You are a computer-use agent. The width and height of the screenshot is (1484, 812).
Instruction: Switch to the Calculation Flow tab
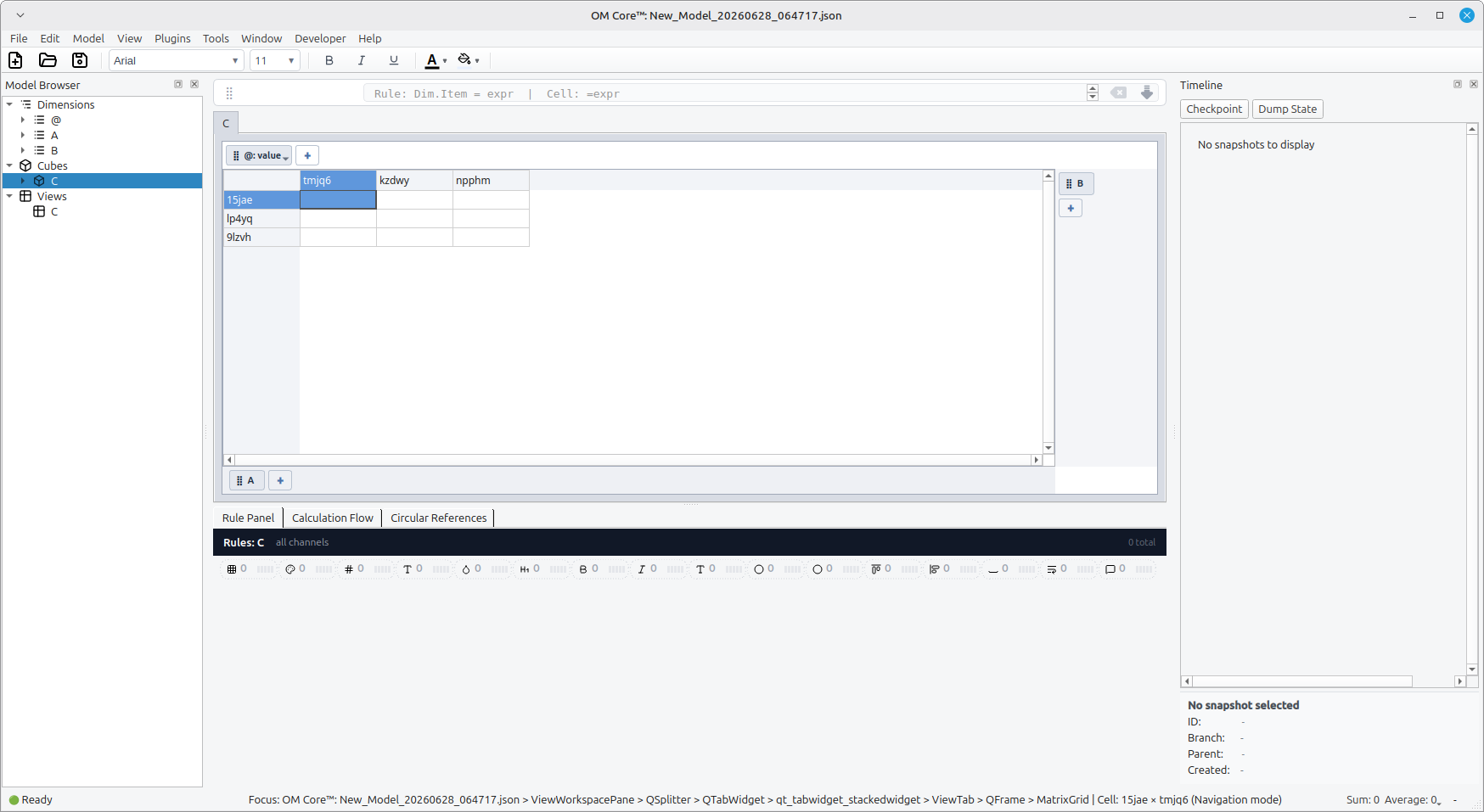point(333,518)
